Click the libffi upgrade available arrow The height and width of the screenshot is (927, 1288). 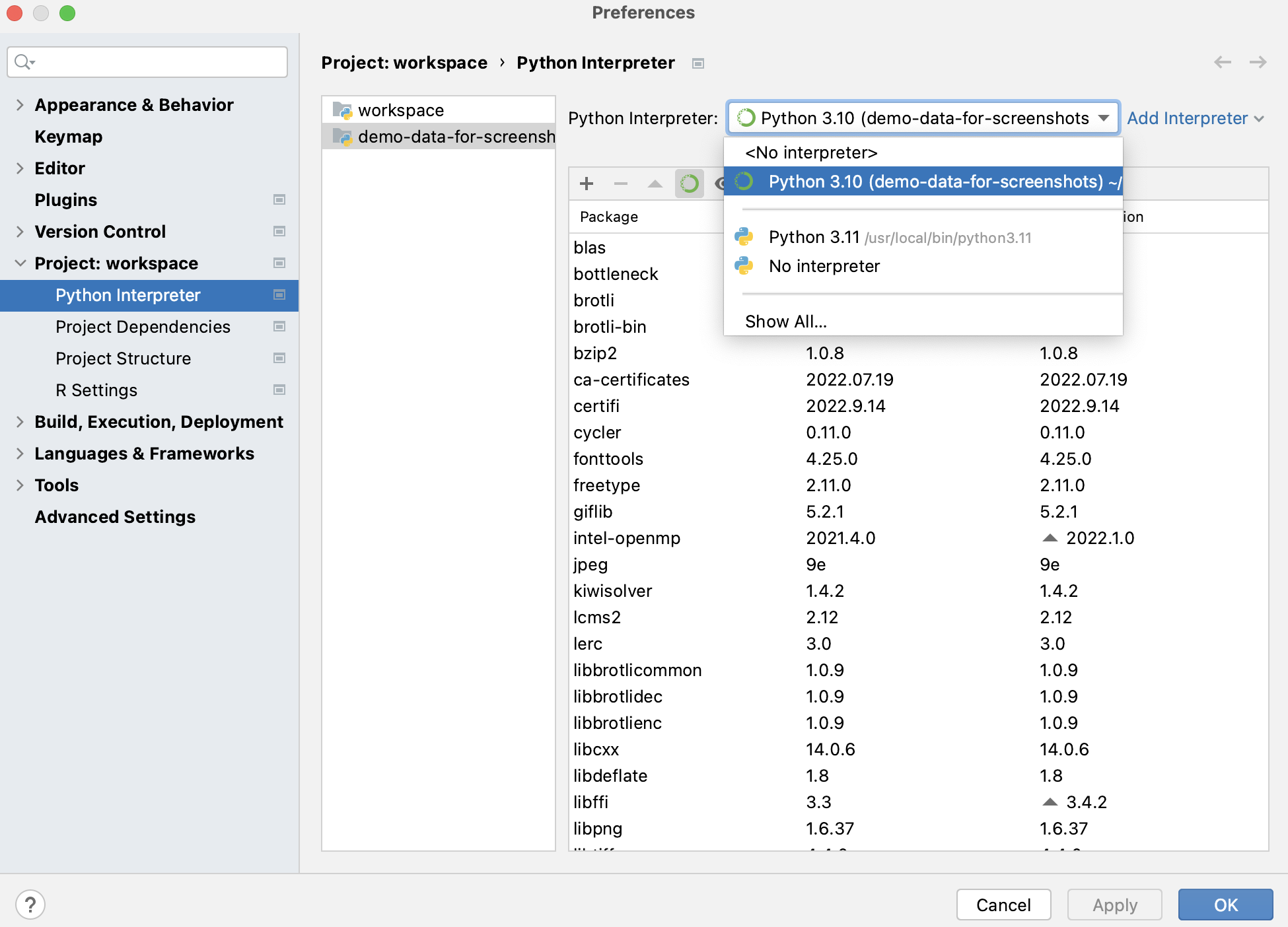pos(1050,802)
